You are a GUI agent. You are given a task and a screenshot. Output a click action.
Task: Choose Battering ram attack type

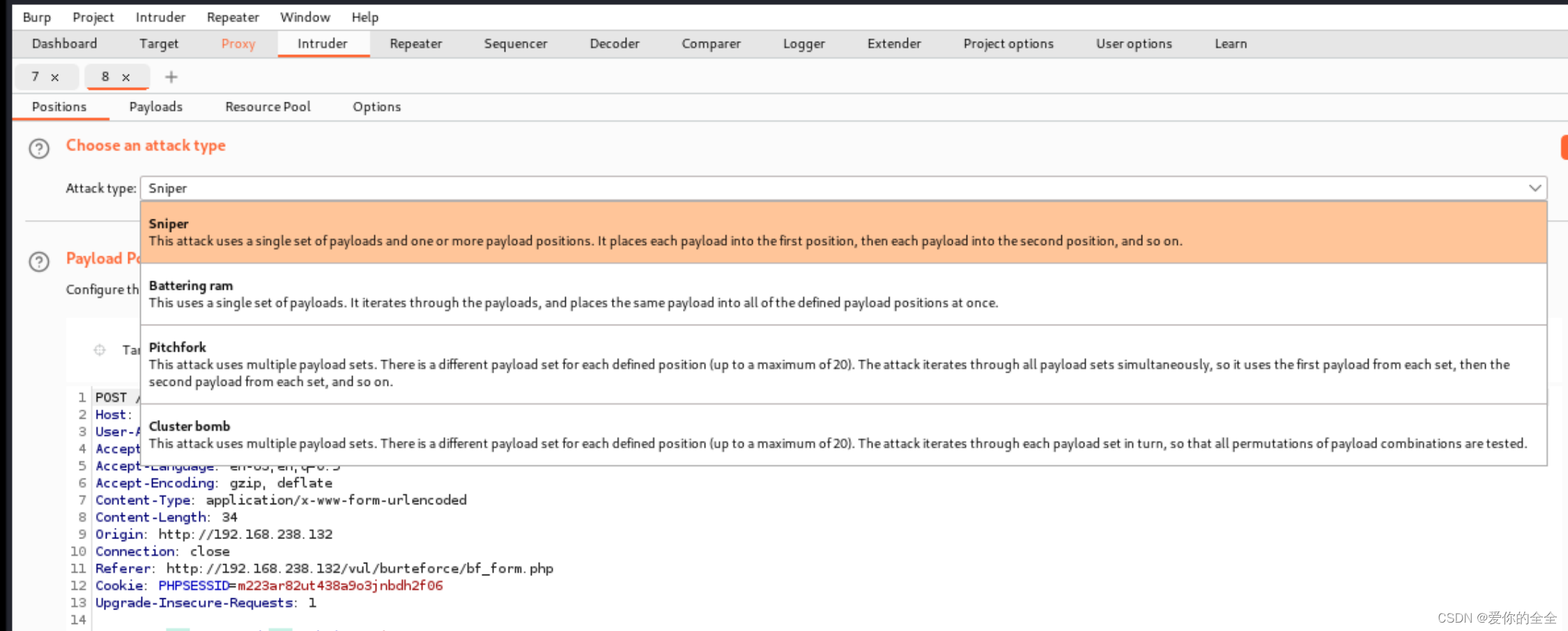(x=843, y=294)
